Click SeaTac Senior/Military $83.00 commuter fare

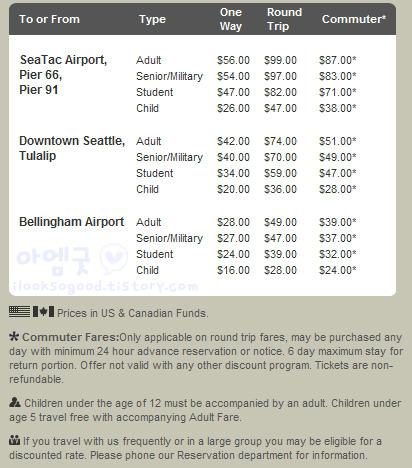(338, 76)
